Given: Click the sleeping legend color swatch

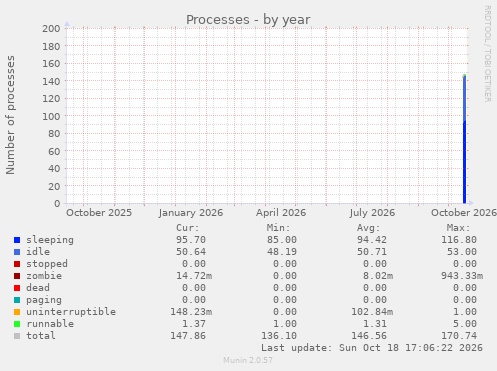Looking at the screenshot, I should pos(17,240).
